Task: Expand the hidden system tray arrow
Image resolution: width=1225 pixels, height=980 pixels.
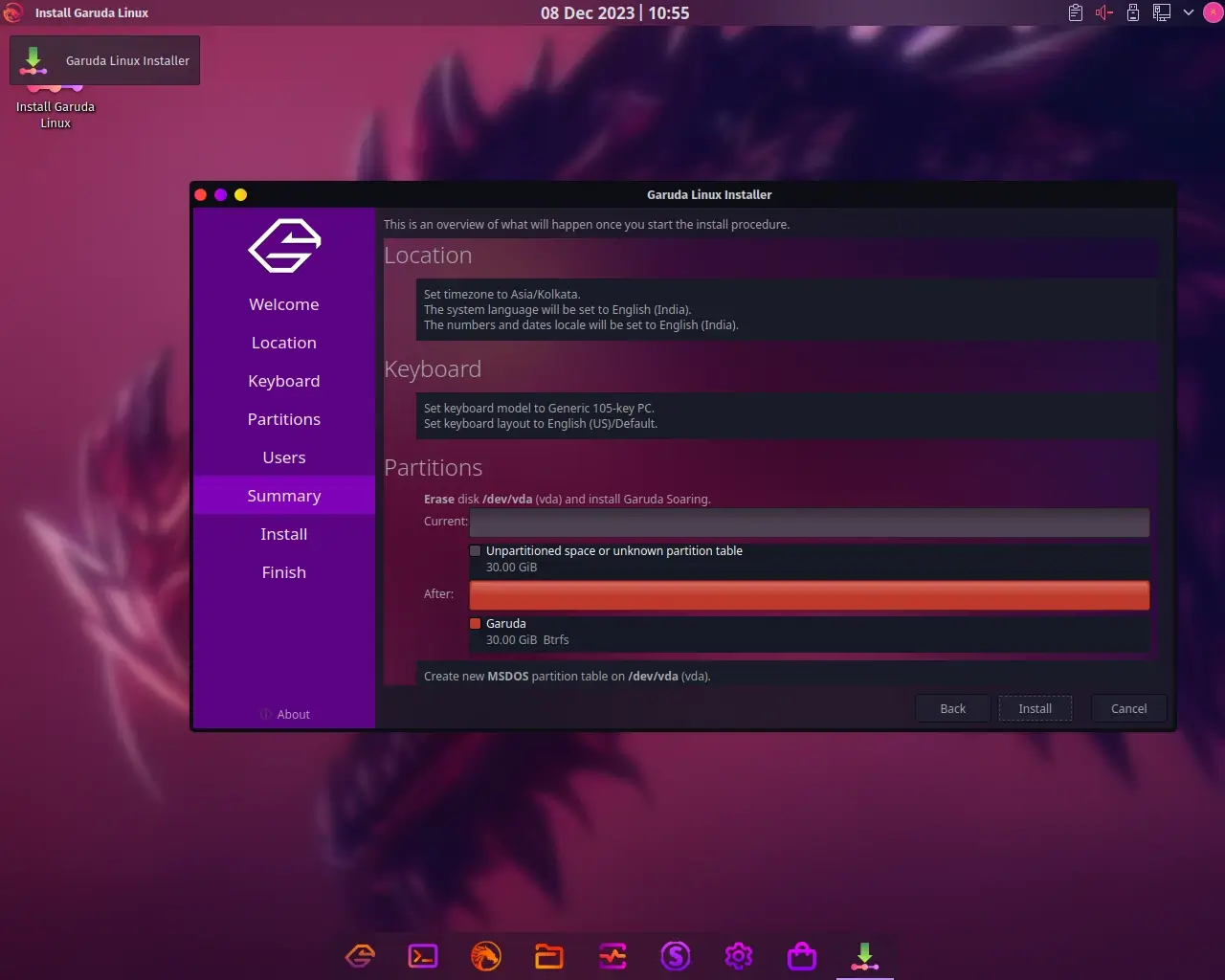Action: (x=1189, y=12)
